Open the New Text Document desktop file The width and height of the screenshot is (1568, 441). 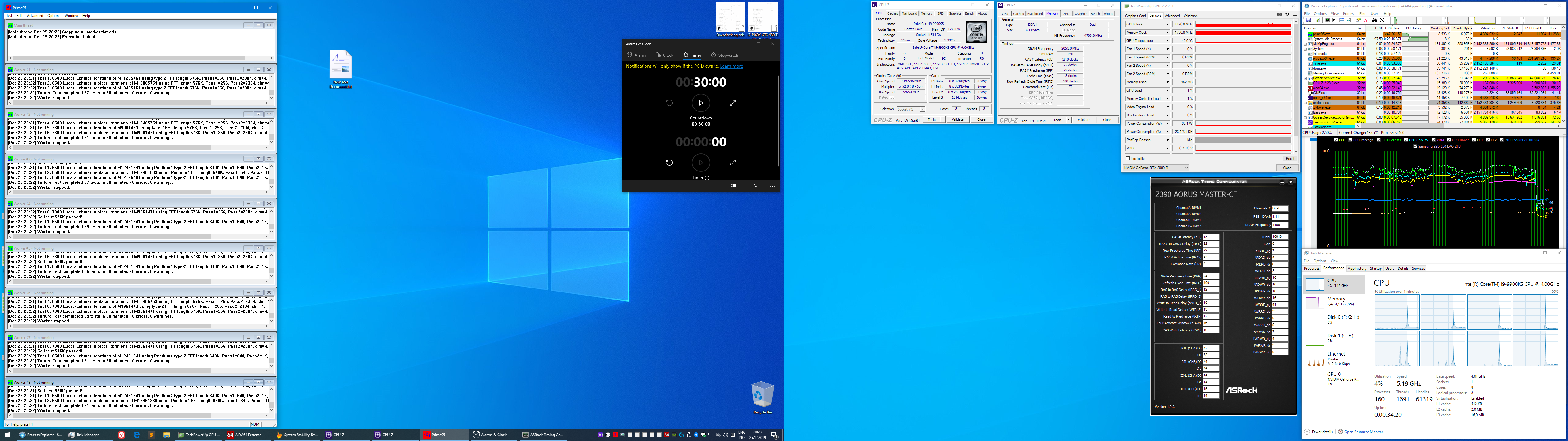pos(340,69)
